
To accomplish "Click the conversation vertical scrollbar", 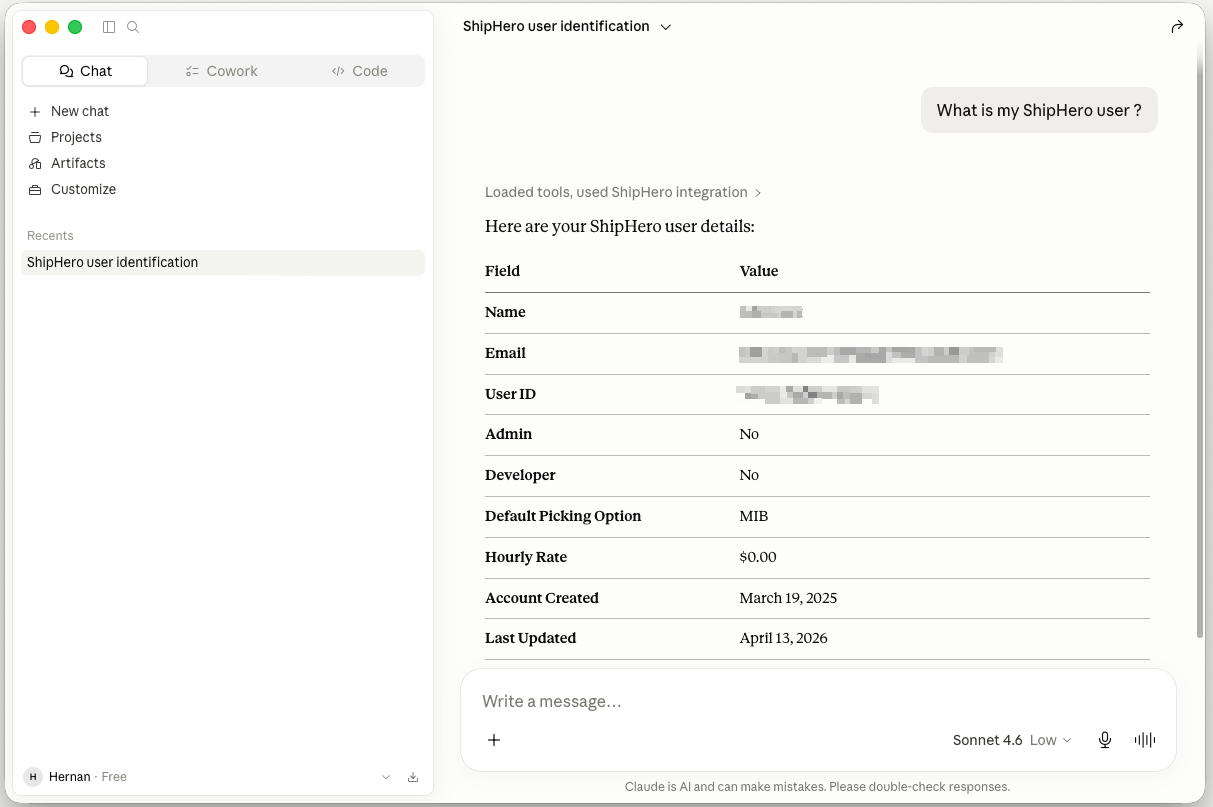I will point(1200,340).
